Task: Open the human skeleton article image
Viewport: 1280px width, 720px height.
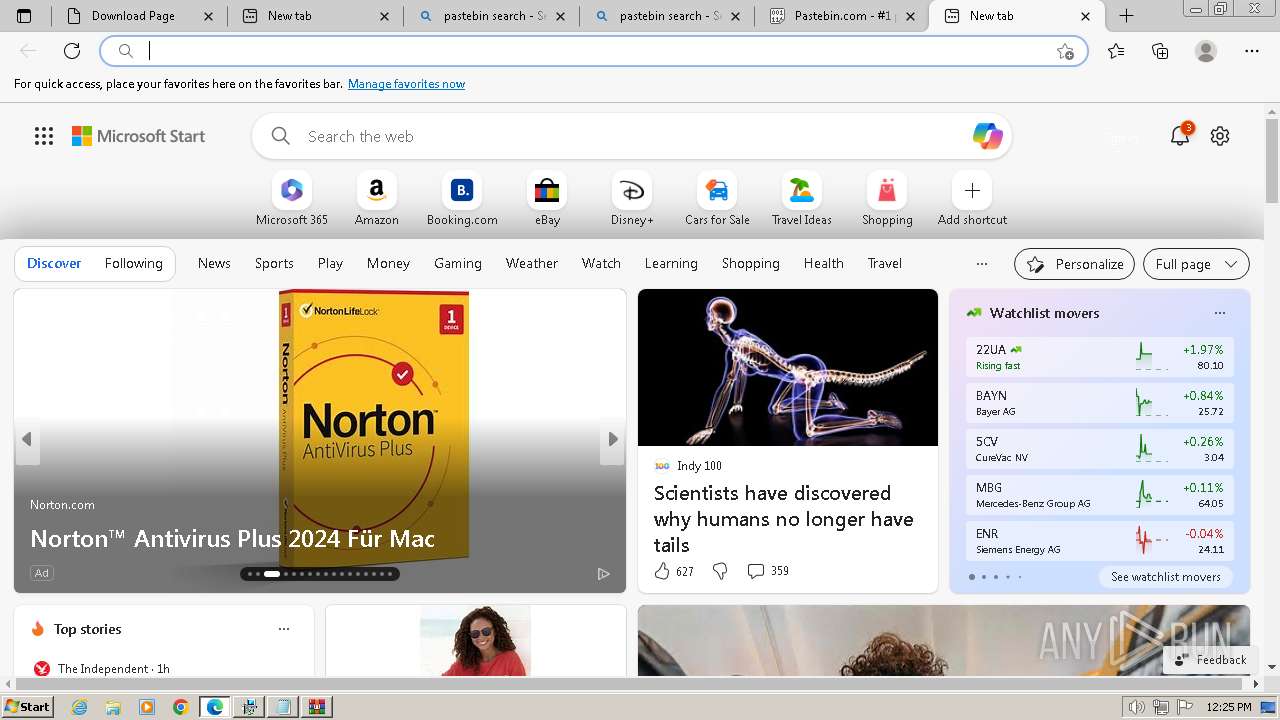Action: [788, 368]
